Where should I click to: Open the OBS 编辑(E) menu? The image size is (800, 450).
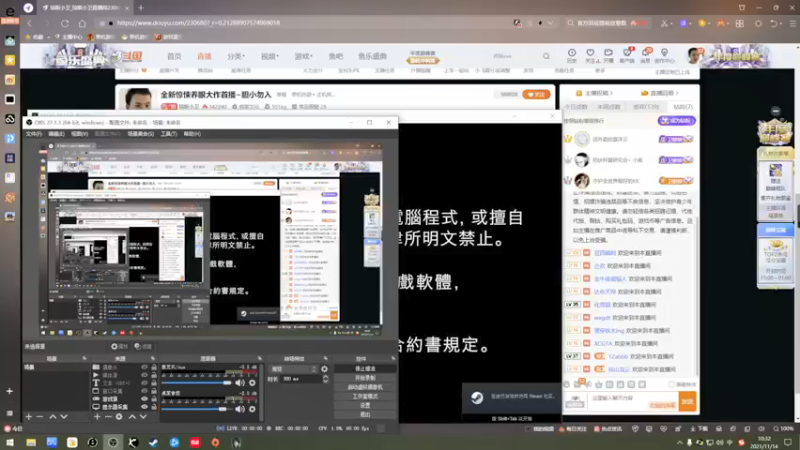[x=56, y=134]
